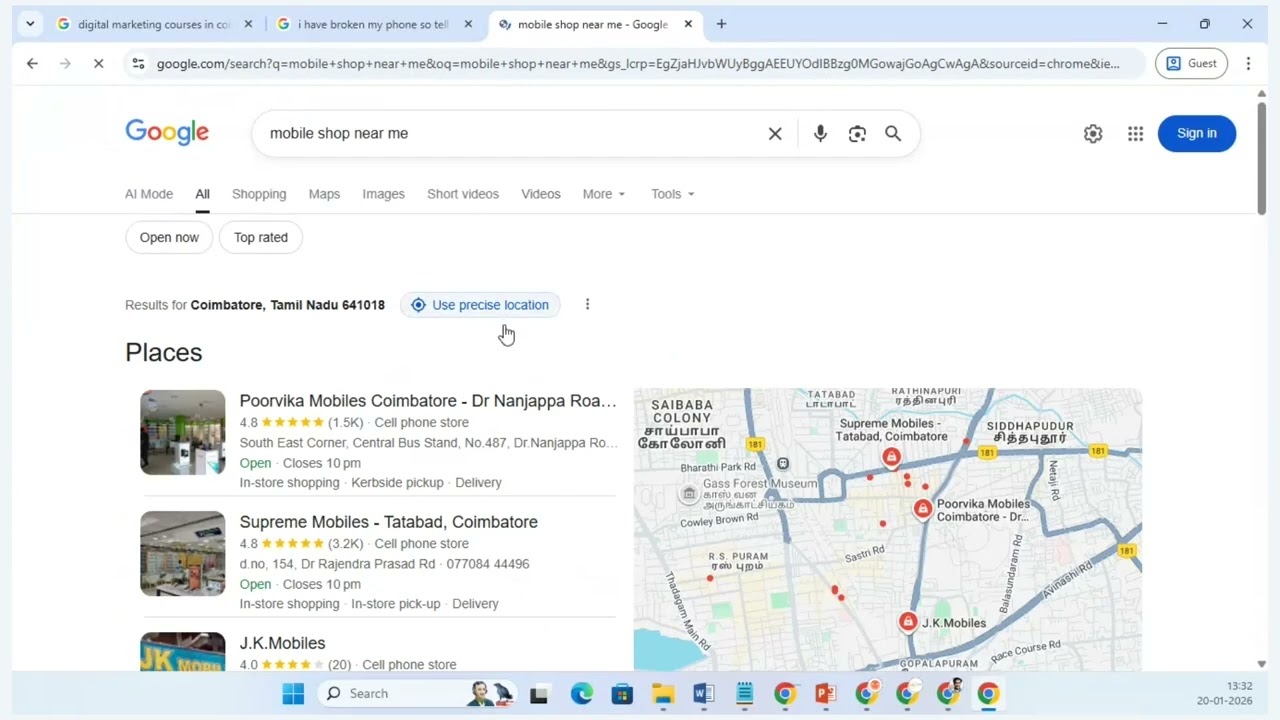Screen dimensions: 1280x720
Task: View site information icon in address bar
Action: [139, 63]
